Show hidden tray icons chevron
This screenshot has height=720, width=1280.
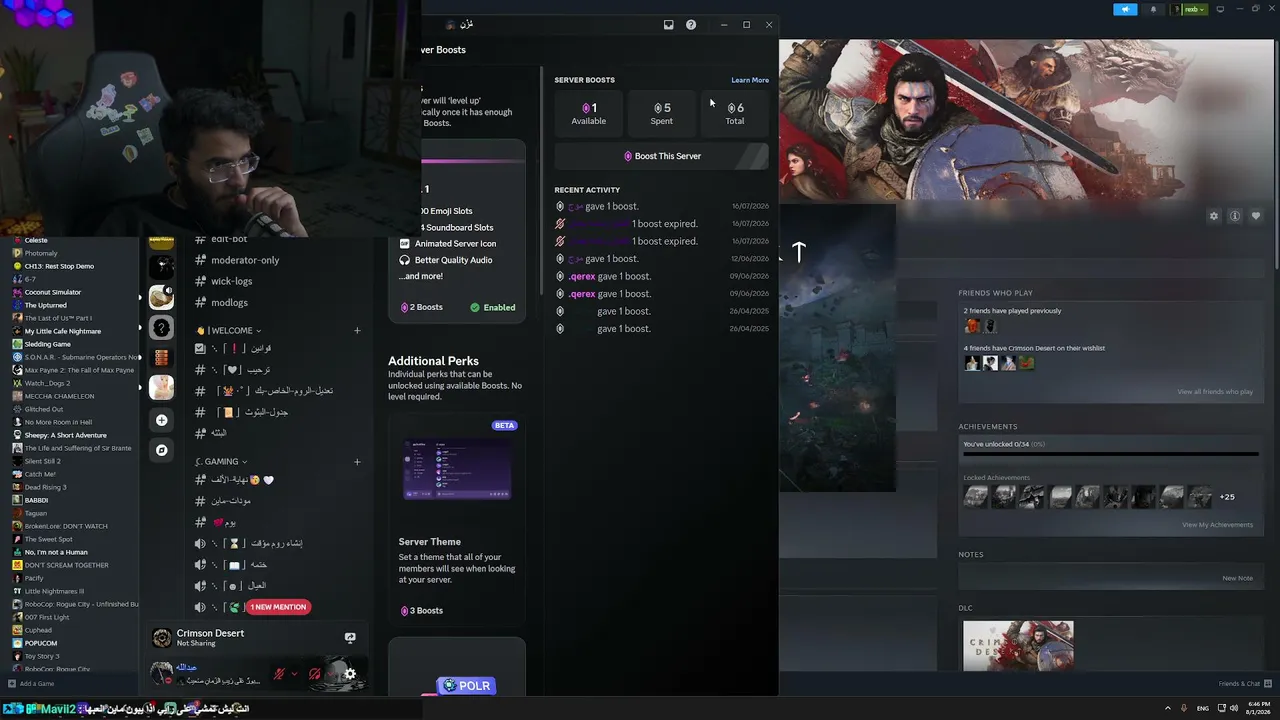pyautogui.click(x=1167, y=708)
